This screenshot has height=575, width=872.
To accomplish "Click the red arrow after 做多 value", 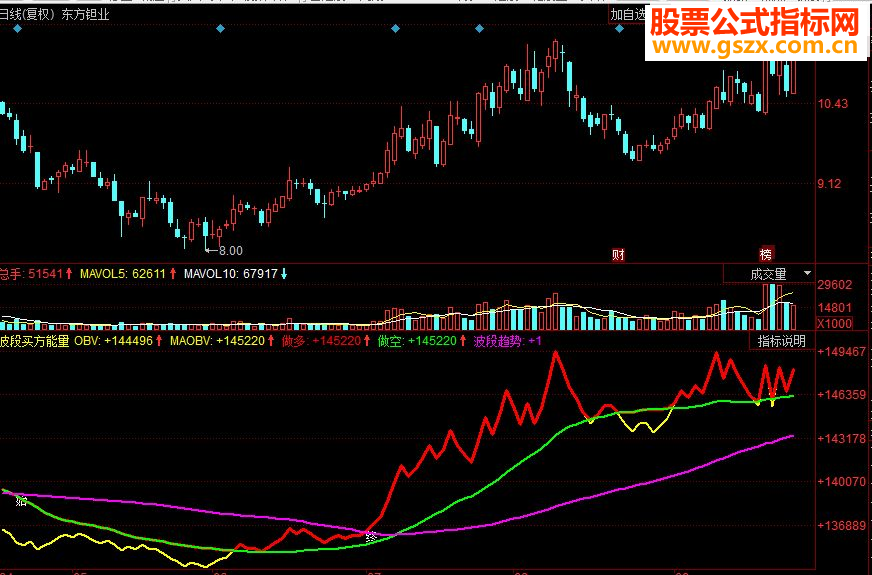I will [367, 340].
